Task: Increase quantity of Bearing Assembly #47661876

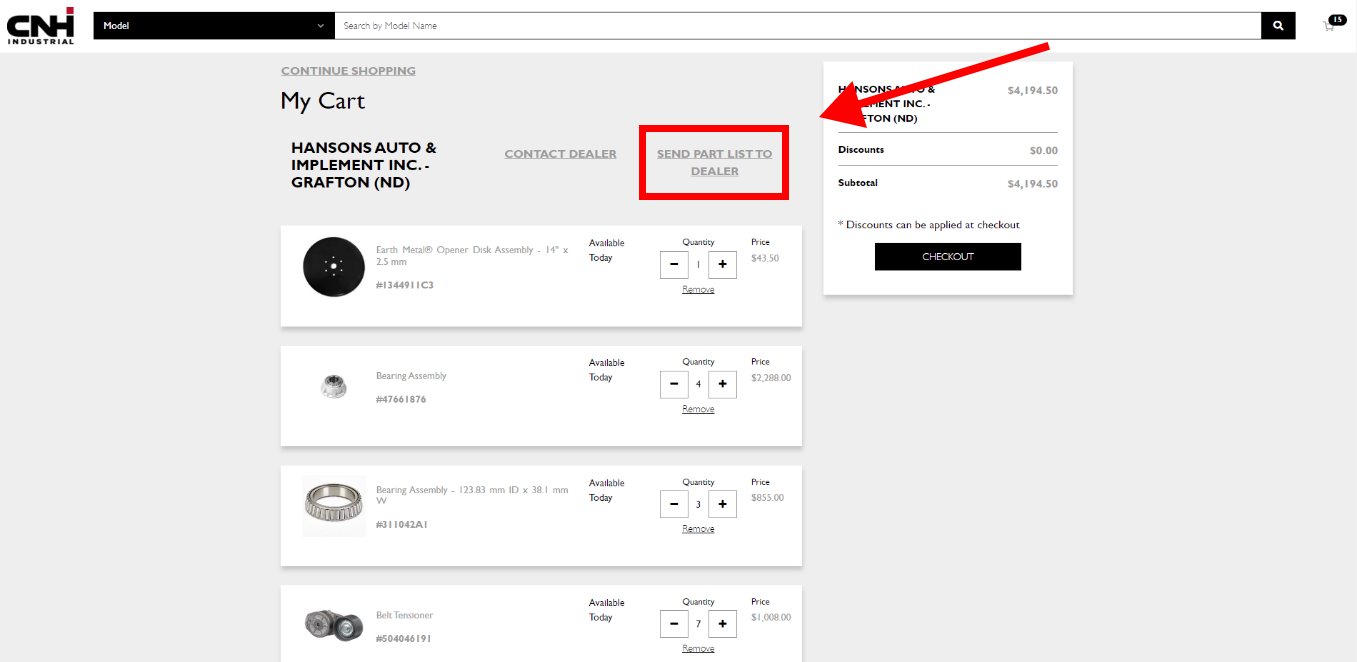Action: point(722,384)
